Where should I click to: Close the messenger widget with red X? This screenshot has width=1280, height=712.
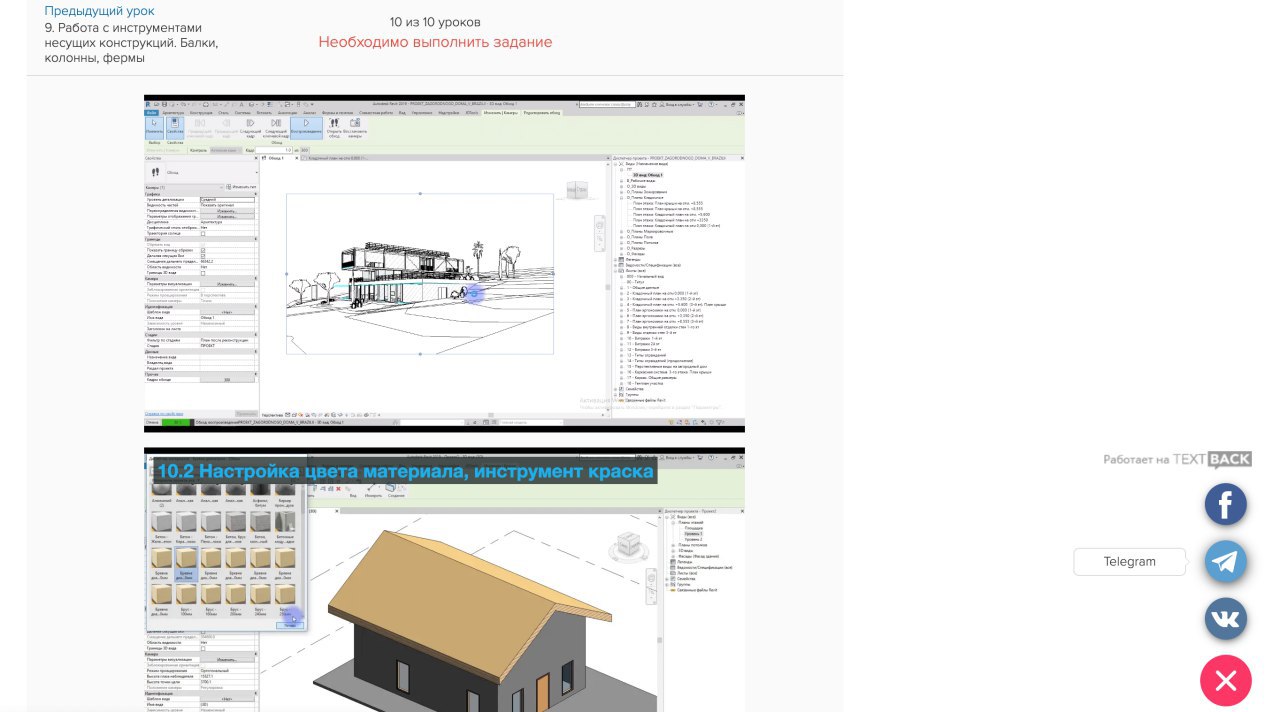(x=1226, y=681)
